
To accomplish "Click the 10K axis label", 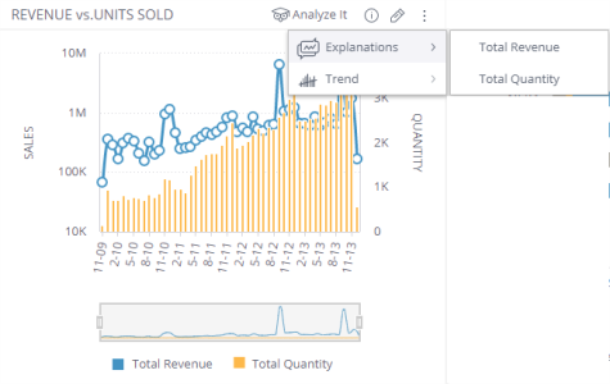I will click(75, 231).
